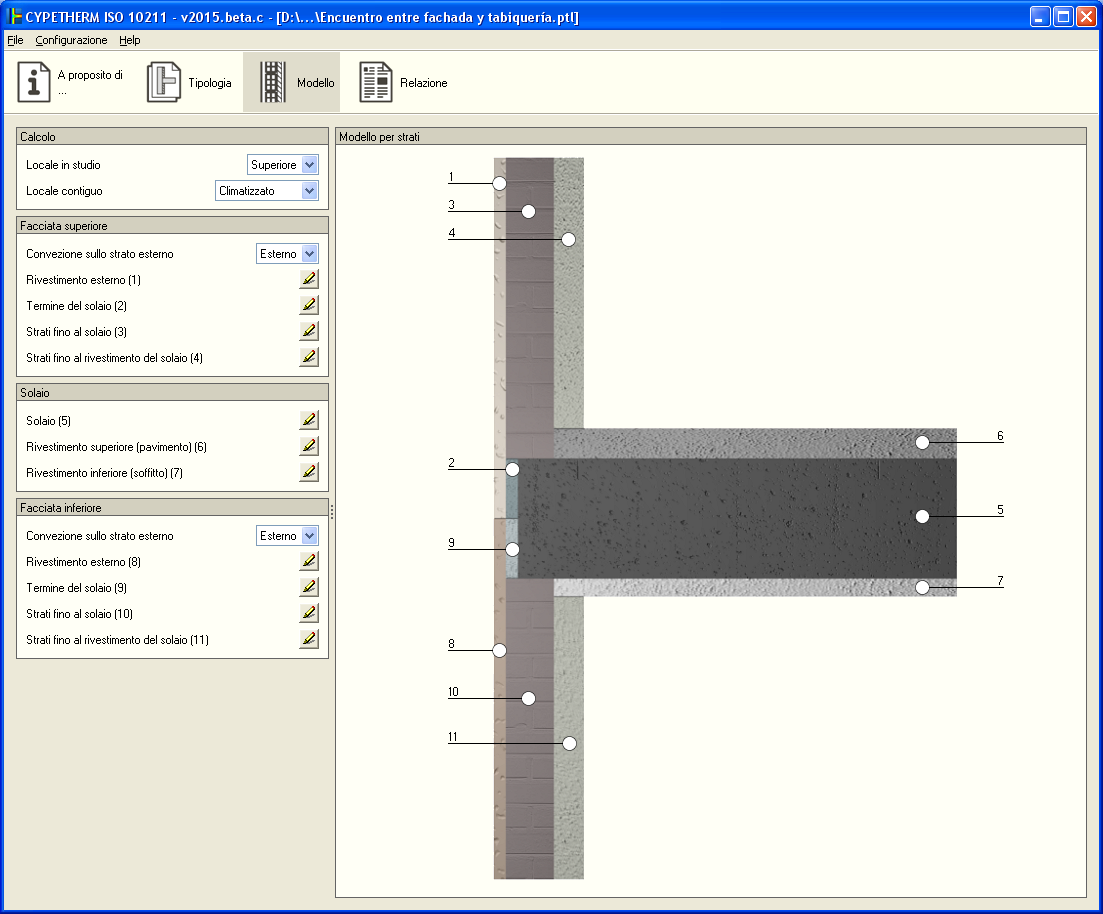
Task: Edit Rivestimento esterno (1) pencil icon
Action: point(309,279)
